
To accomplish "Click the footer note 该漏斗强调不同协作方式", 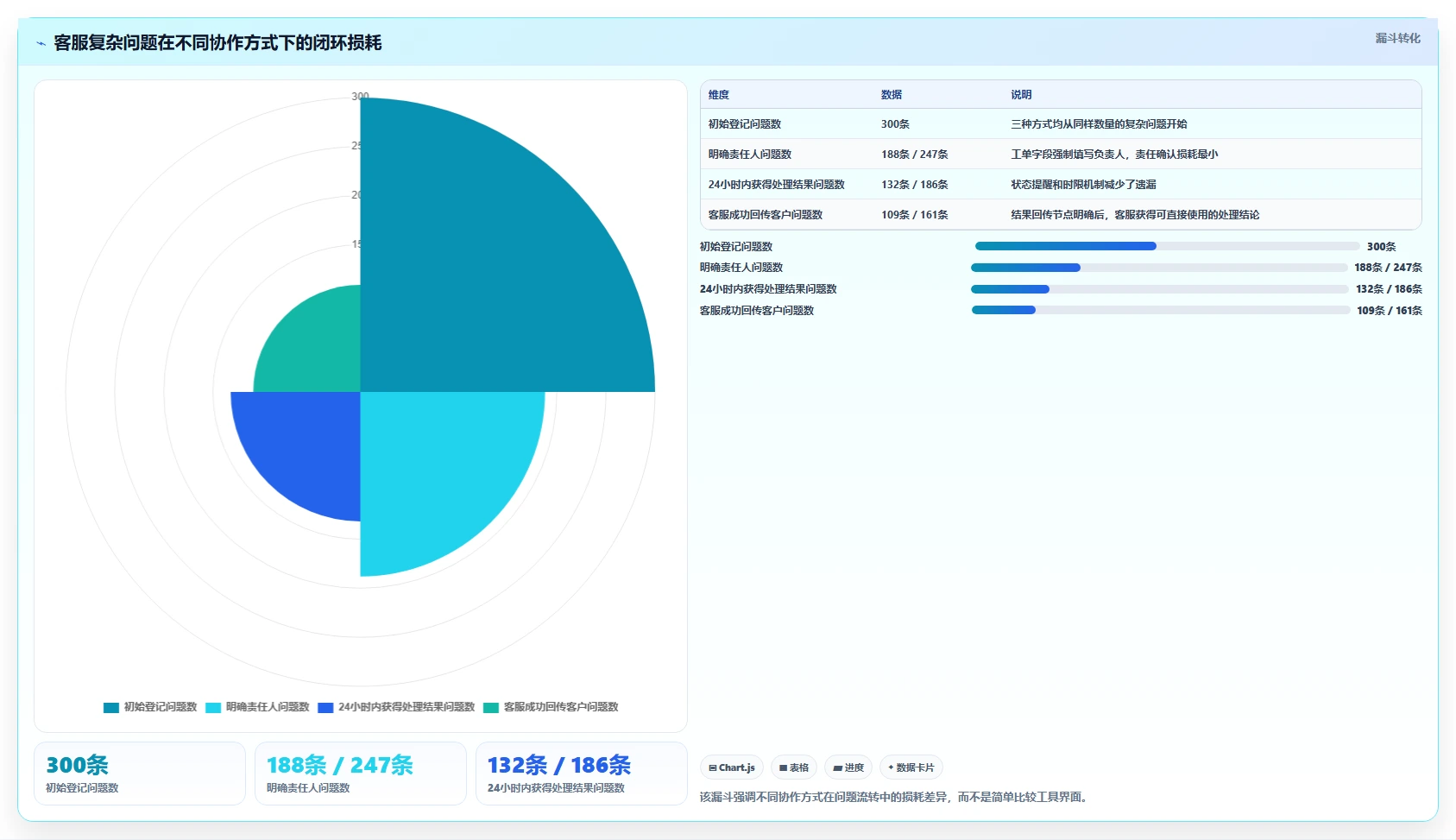I will 896,797.
